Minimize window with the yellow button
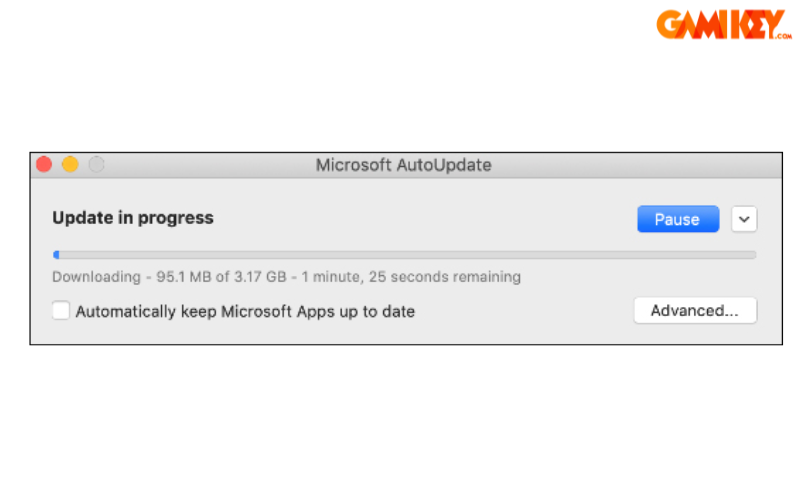This screenshot has height=500, width=800. coord(70,165)
